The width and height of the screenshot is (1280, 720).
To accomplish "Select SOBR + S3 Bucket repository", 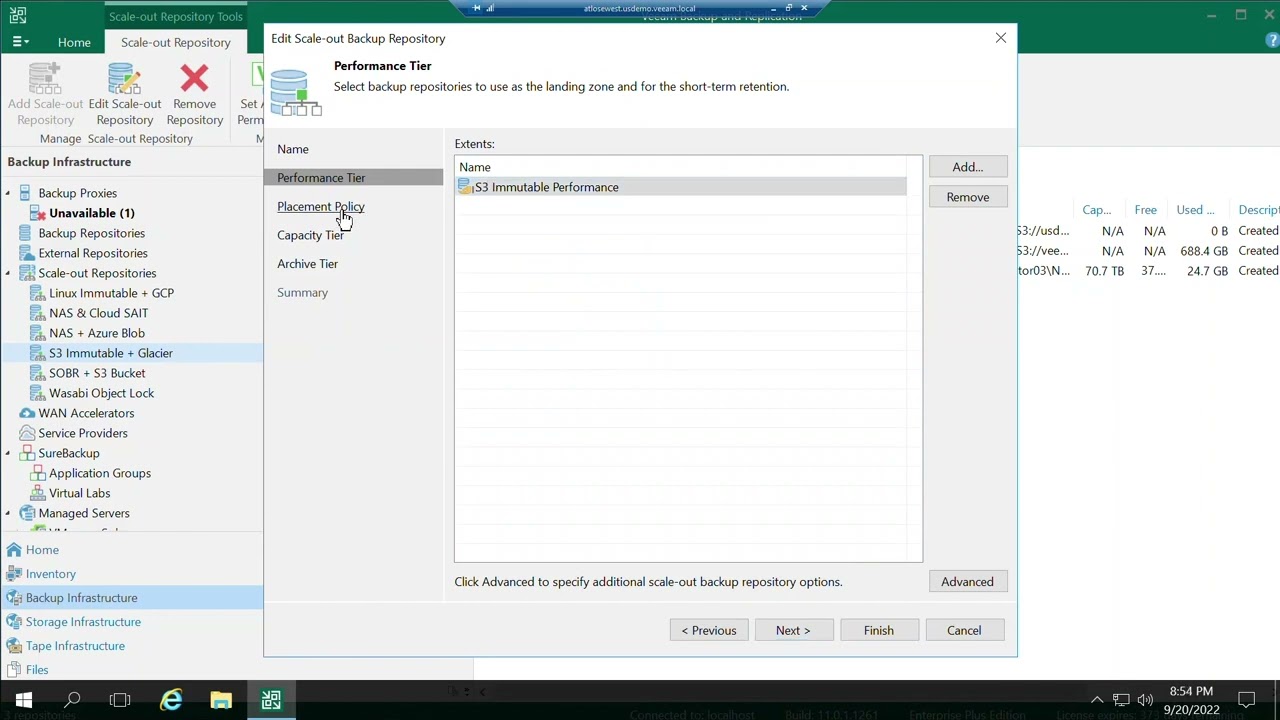I will click(97, 373).
